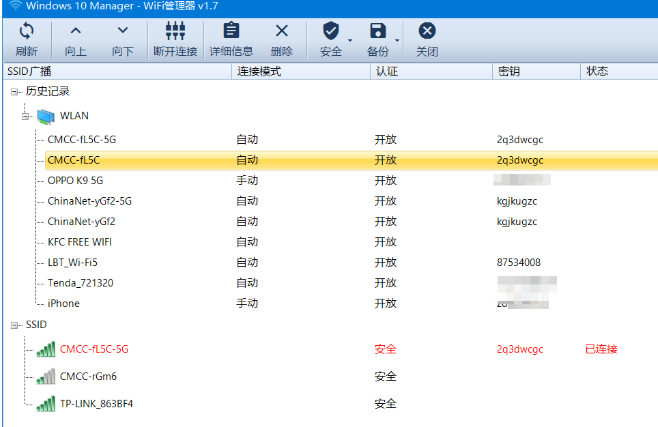The height and width of the screenshot is (427, 658).
Task: Select CMCC-rGm6 available network
Action: pyautogui.click(x=88, y=377)
